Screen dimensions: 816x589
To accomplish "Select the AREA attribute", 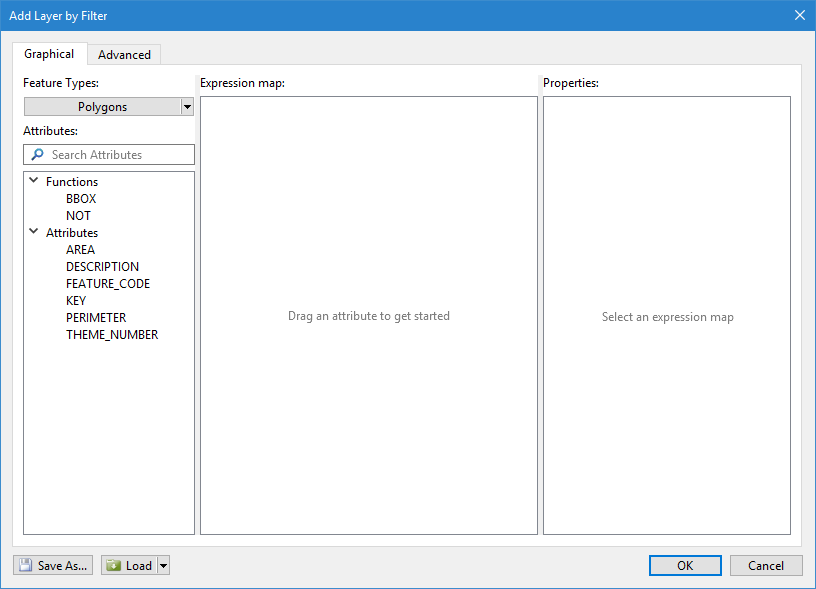I will coord(80,250).
